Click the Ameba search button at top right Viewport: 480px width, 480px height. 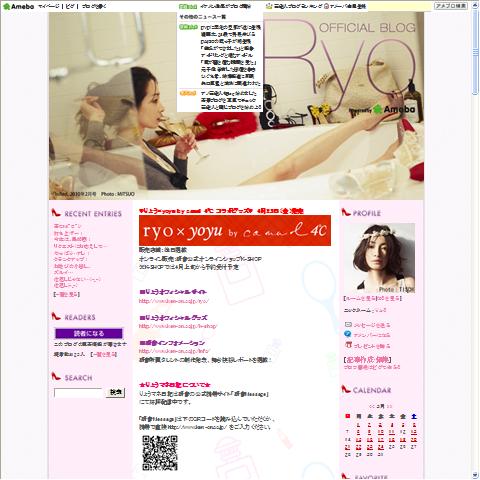click(451, 6)
